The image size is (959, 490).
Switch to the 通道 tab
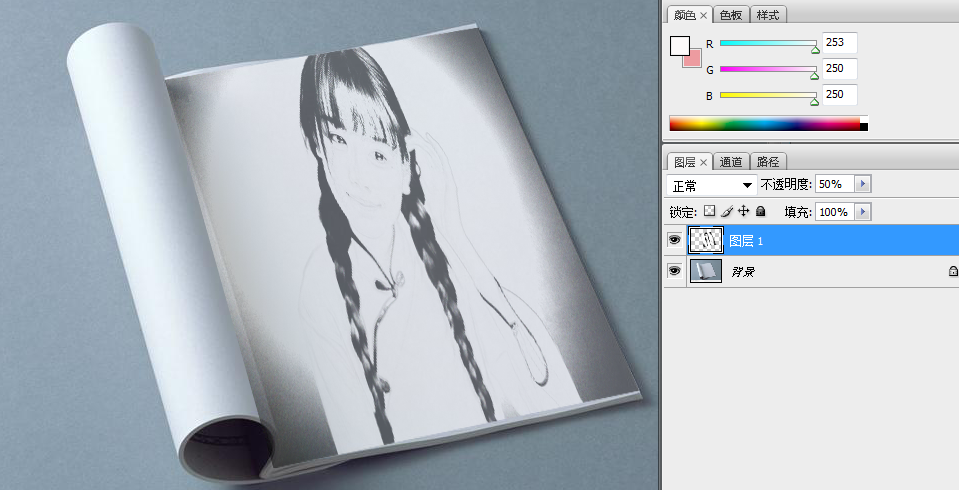point(731,161)
